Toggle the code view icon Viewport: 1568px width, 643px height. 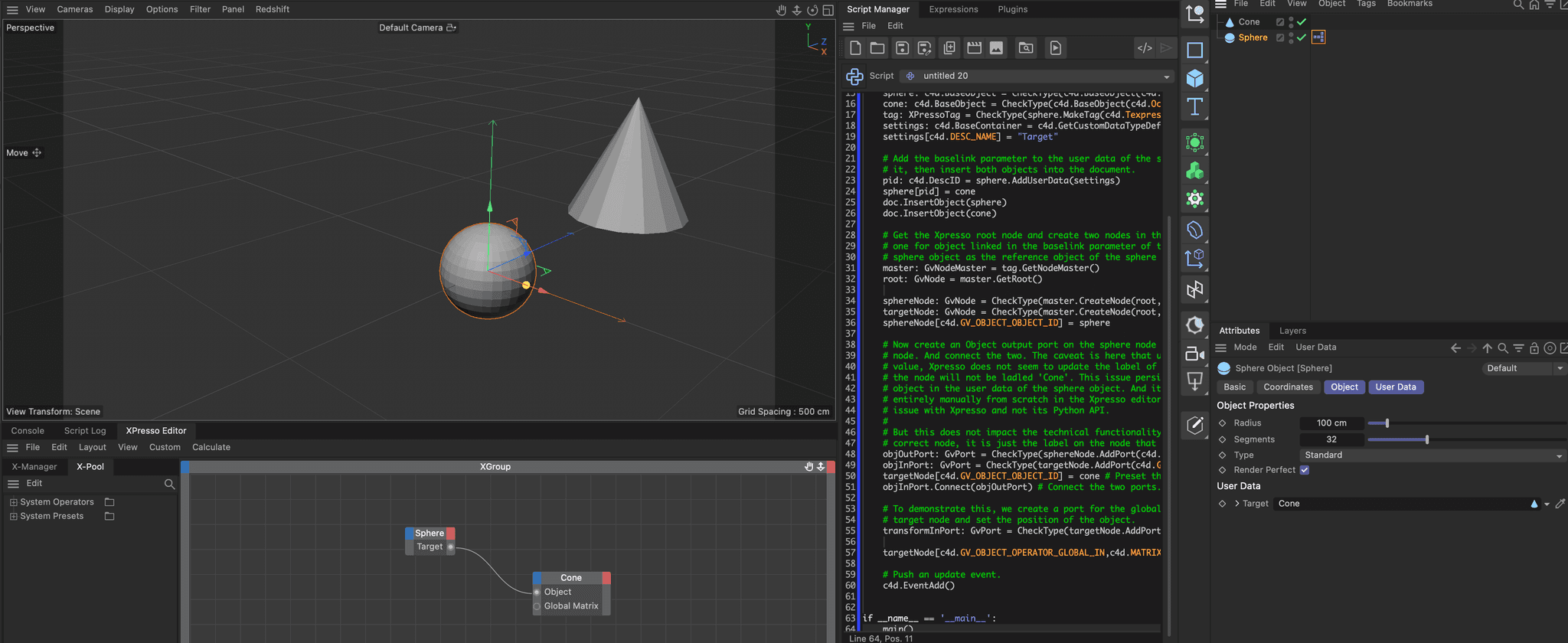pos(1145,48)
